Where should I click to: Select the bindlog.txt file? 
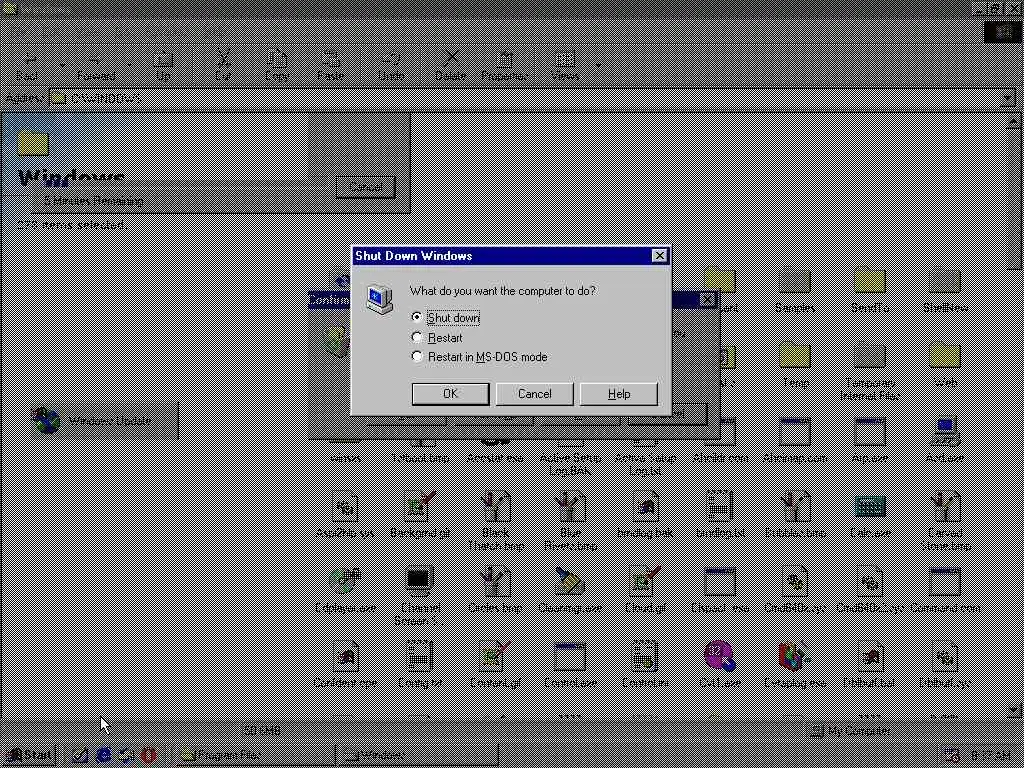click(720, 516)
